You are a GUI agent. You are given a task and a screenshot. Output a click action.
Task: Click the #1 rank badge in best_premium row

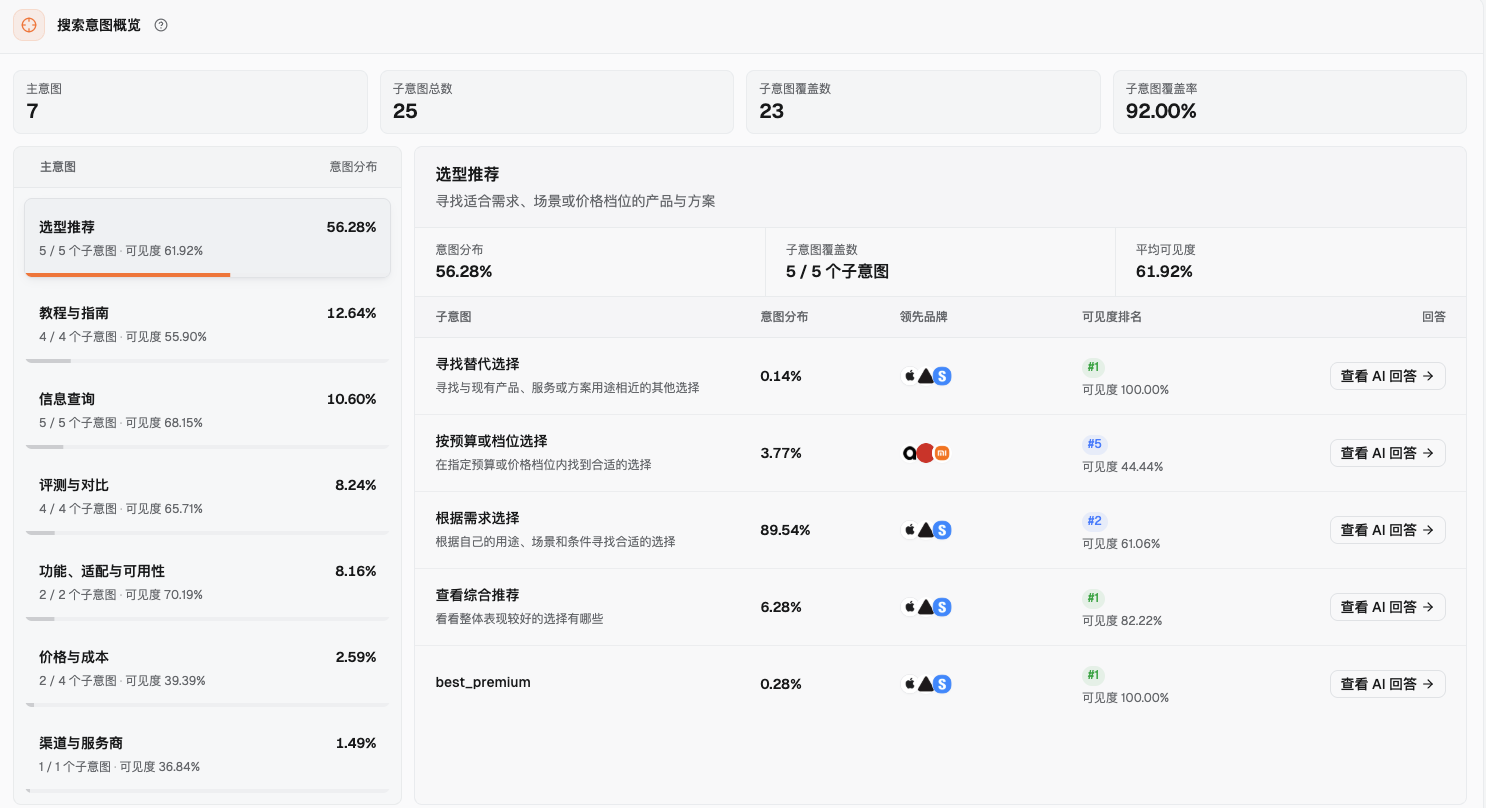coord(1093,675)
